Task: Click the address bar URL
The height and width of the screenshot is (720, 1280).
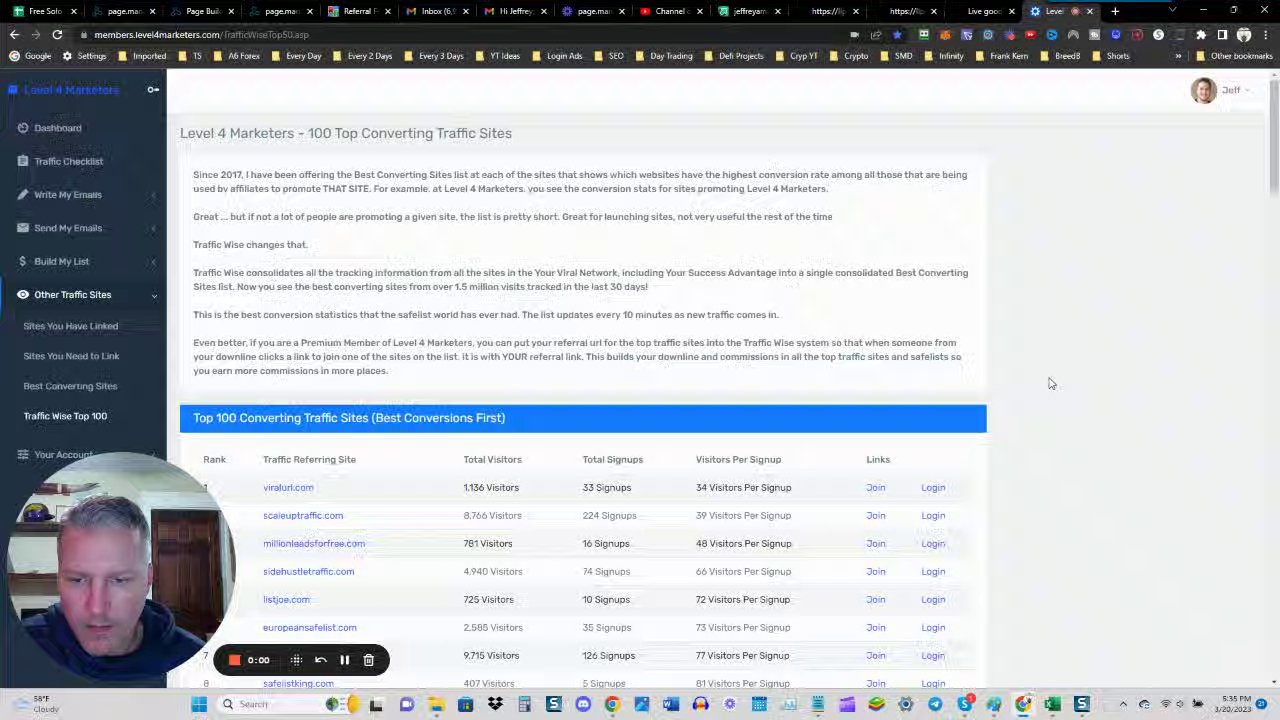Action: pos(201,35)
